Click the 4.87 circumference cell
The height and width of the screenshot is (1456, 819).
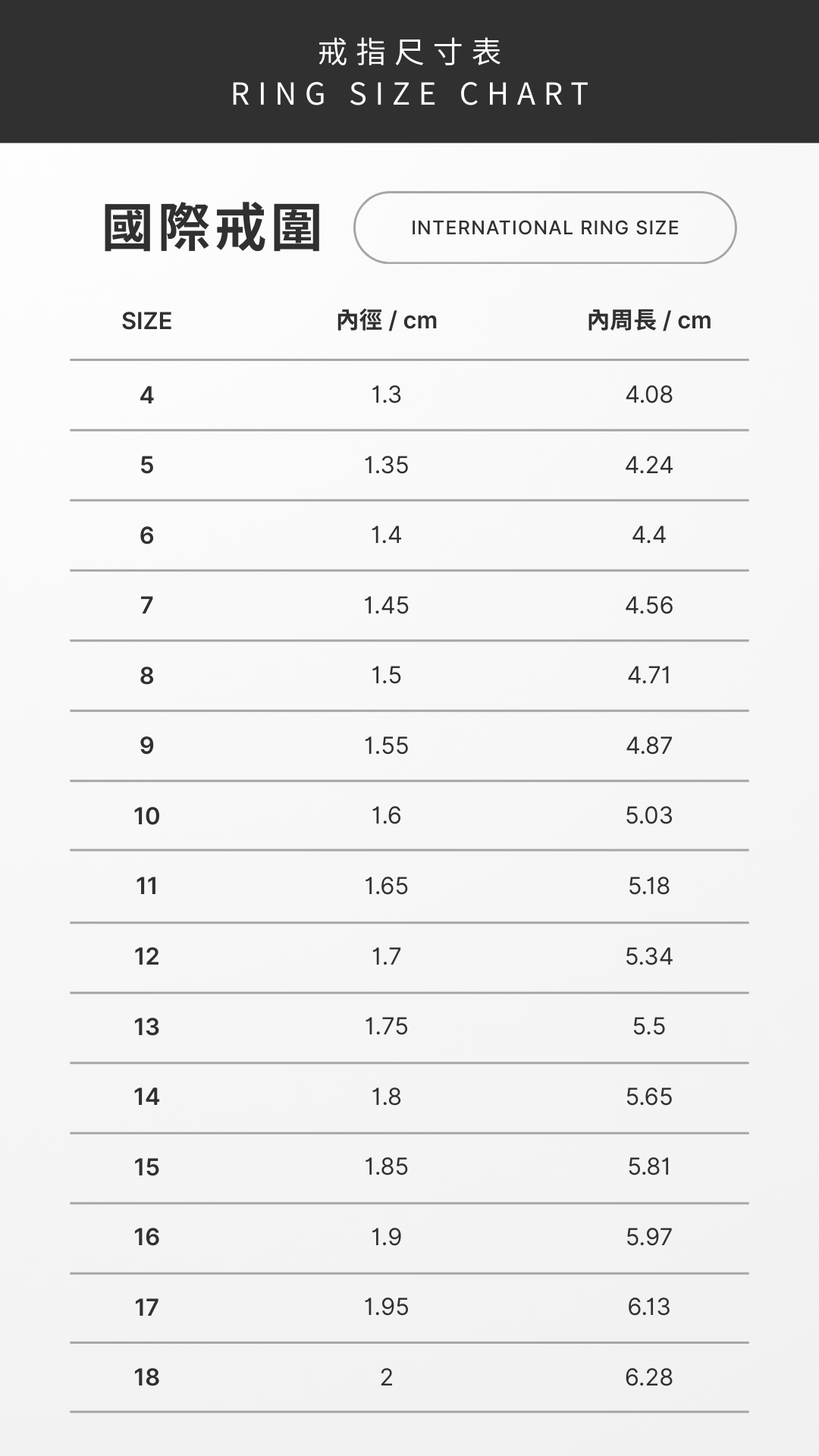tap(649, 745)
